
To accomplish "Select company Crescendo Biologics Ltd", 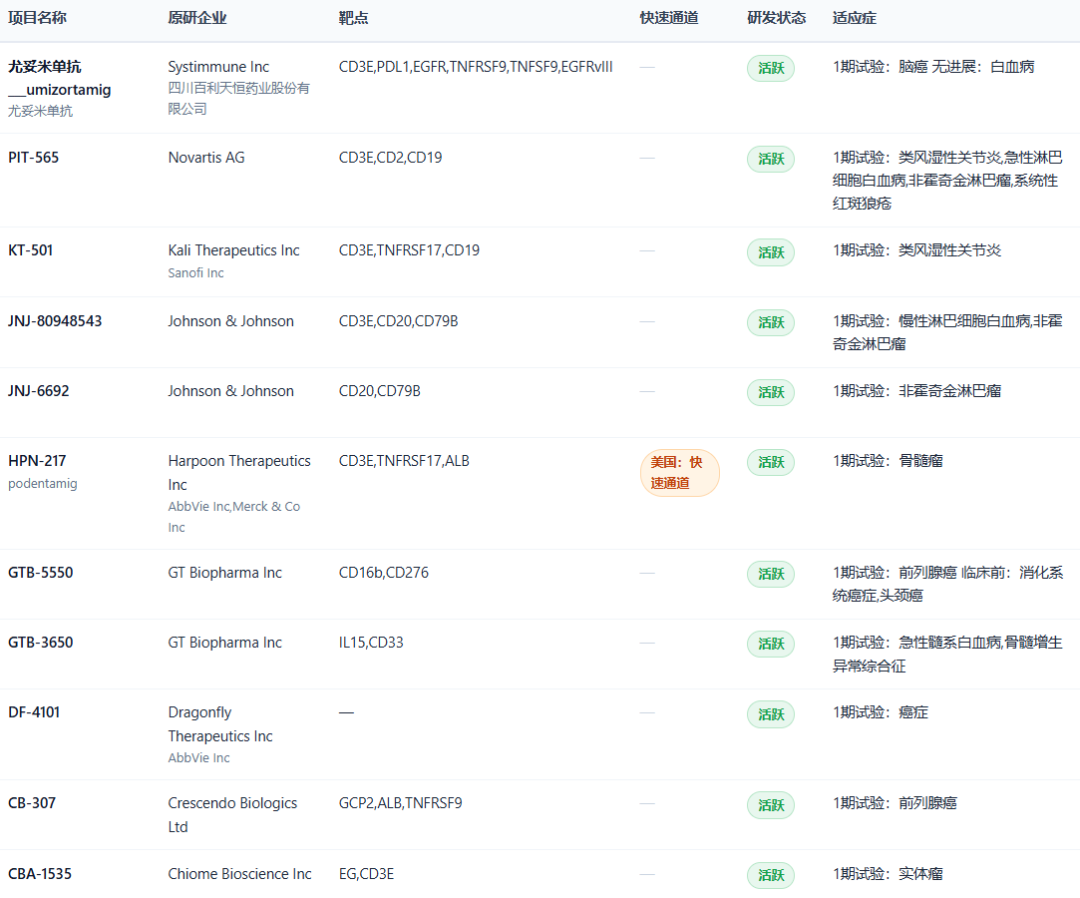I will [233, 815].
